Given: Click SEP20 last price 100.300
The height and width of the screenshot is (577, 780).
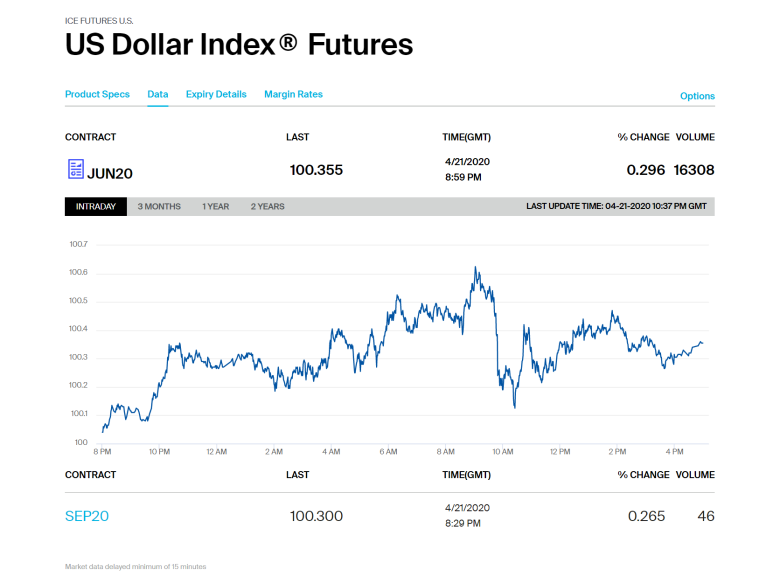Looking at the screenshot, I should point(316,516).
